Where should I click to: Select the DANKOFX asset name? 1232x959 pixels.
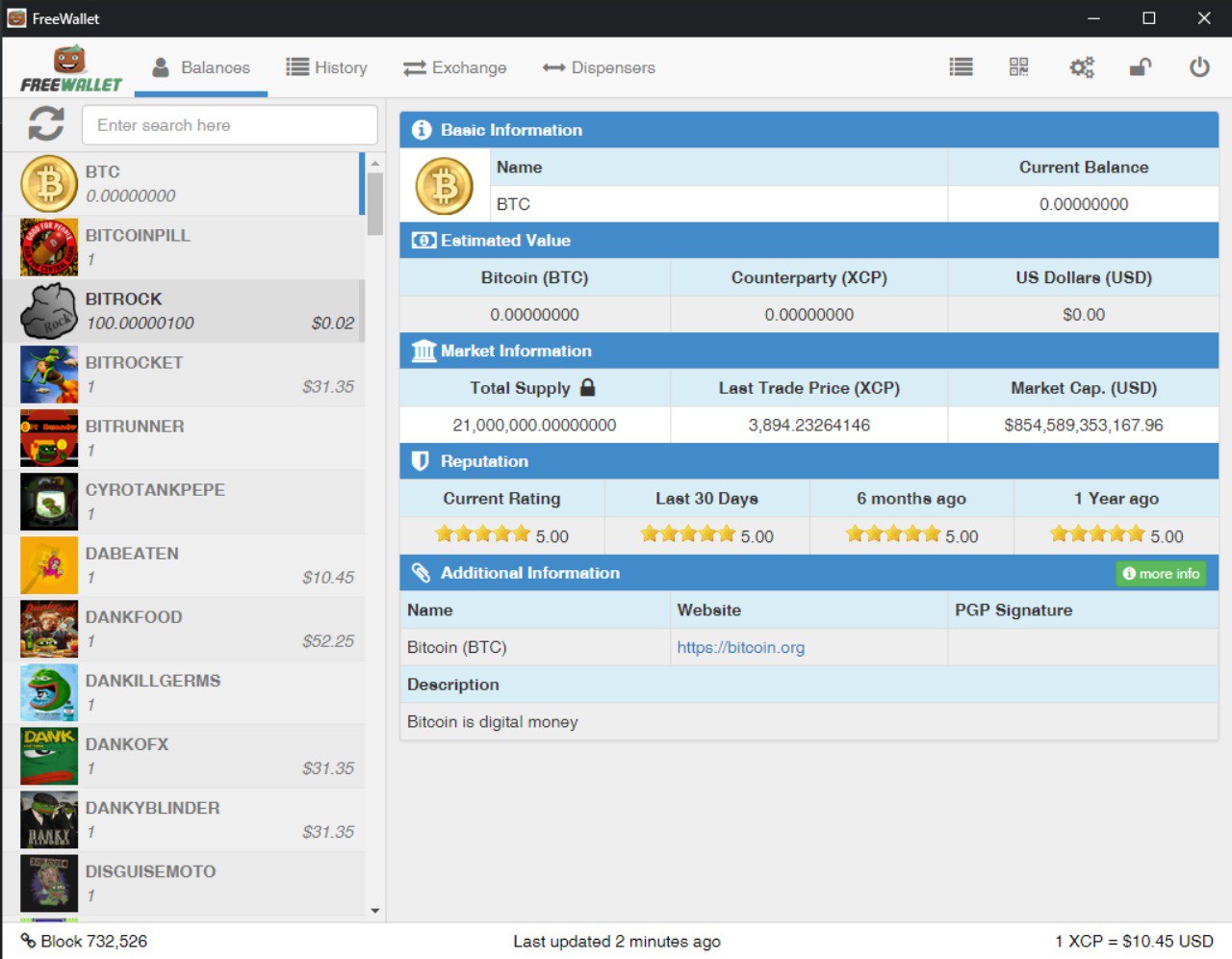pos(126,743)
